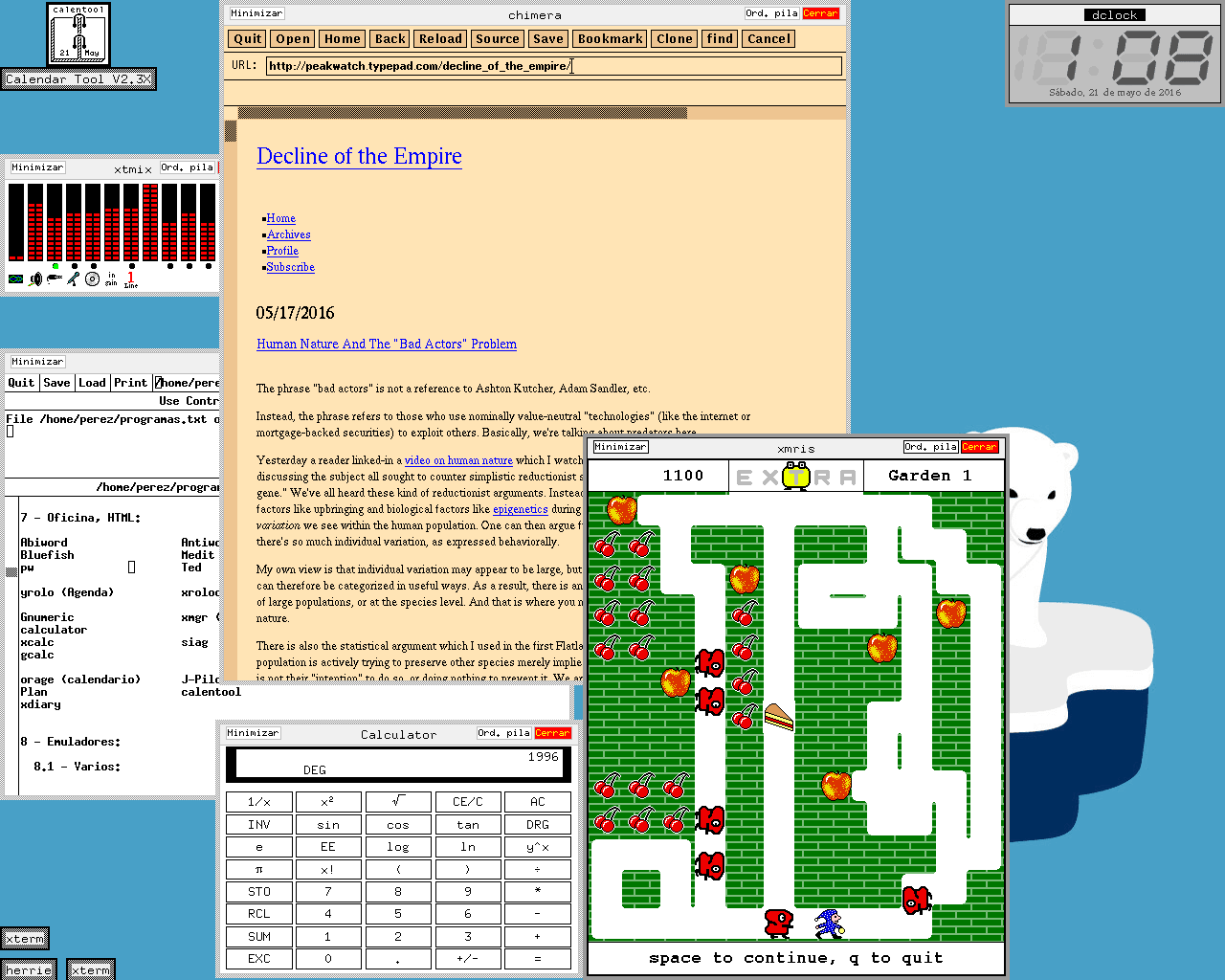This screenshot has width=1225, height=980.
Task: Click the 'in gain' icon in xtmix
Action: 111,279
